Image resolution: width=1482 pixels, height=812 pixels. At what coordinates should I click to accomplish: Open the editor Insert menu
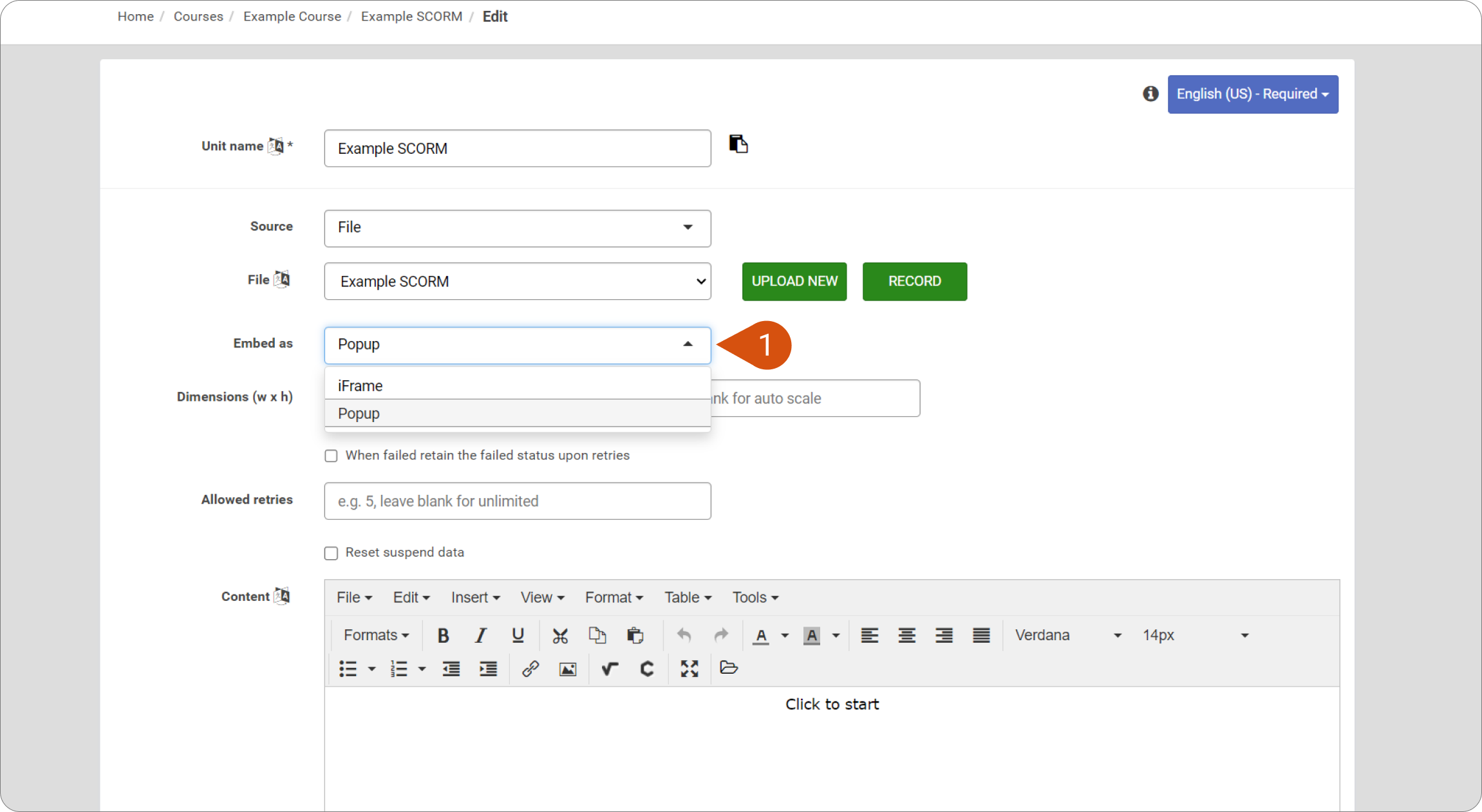pos(475,598)
